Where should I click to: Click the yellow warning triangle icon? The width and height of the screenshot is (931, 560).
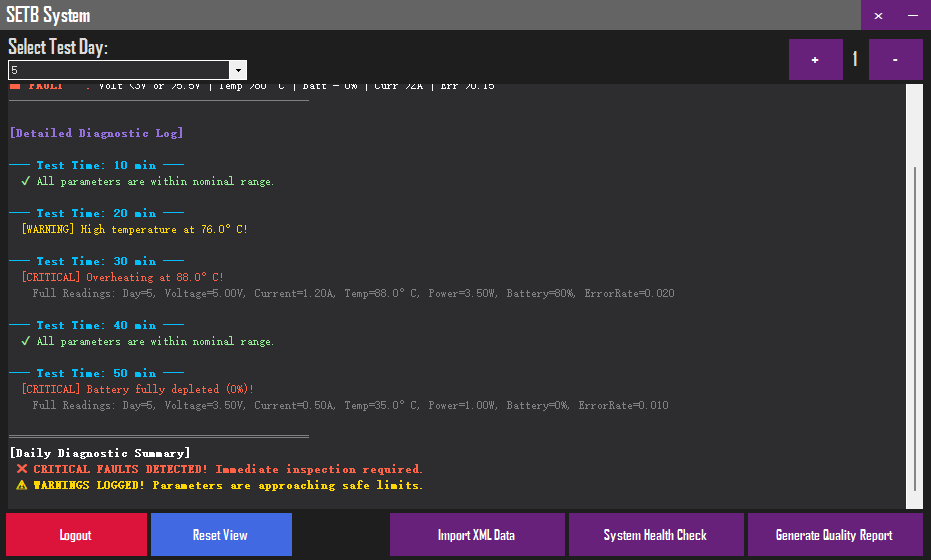click(x=22, y=485)
